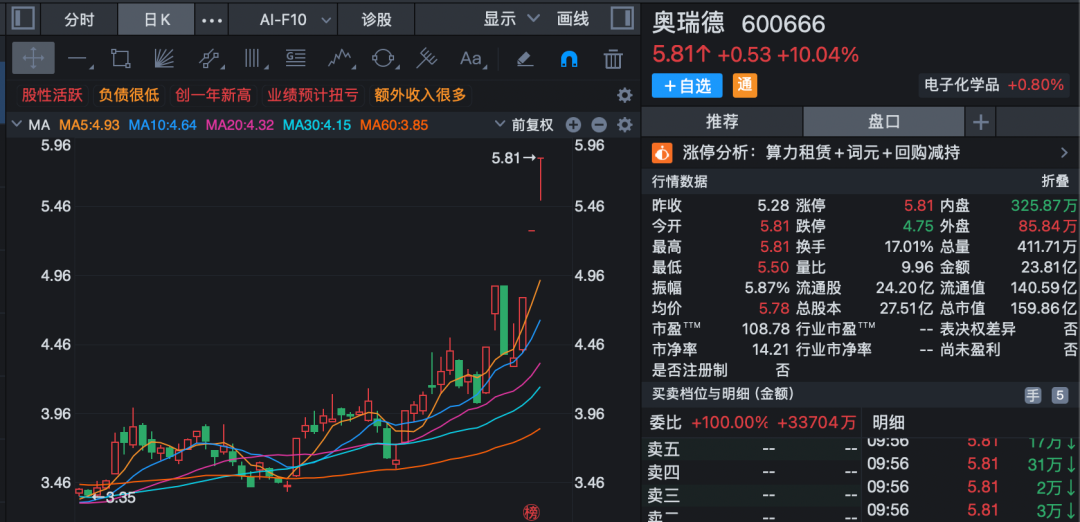This screenshot has height=522, width=1080.
Task: Select the fan lines drawing tool
Action: pyautogui.click(x=163, y=59)
